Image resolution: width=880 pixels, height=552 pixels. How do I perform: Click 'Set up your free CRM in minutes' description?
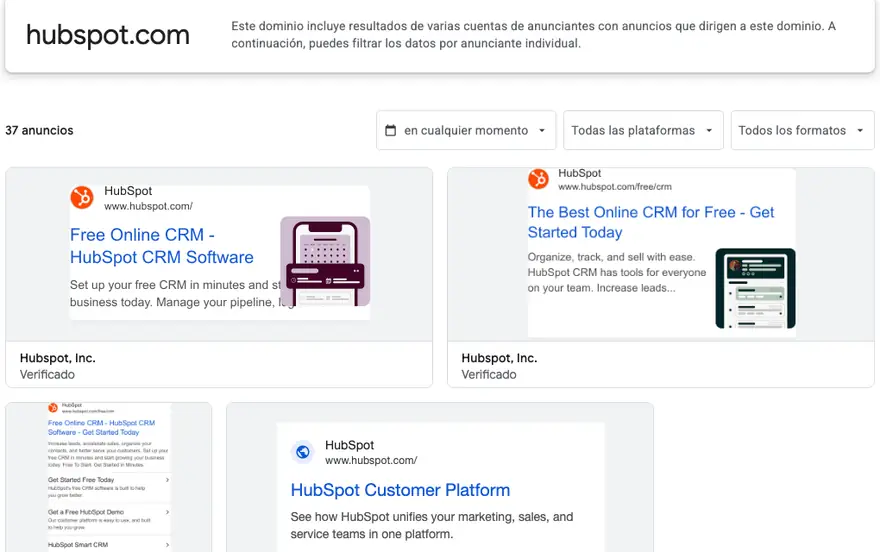pyautogui.click(x=175, y=293)
